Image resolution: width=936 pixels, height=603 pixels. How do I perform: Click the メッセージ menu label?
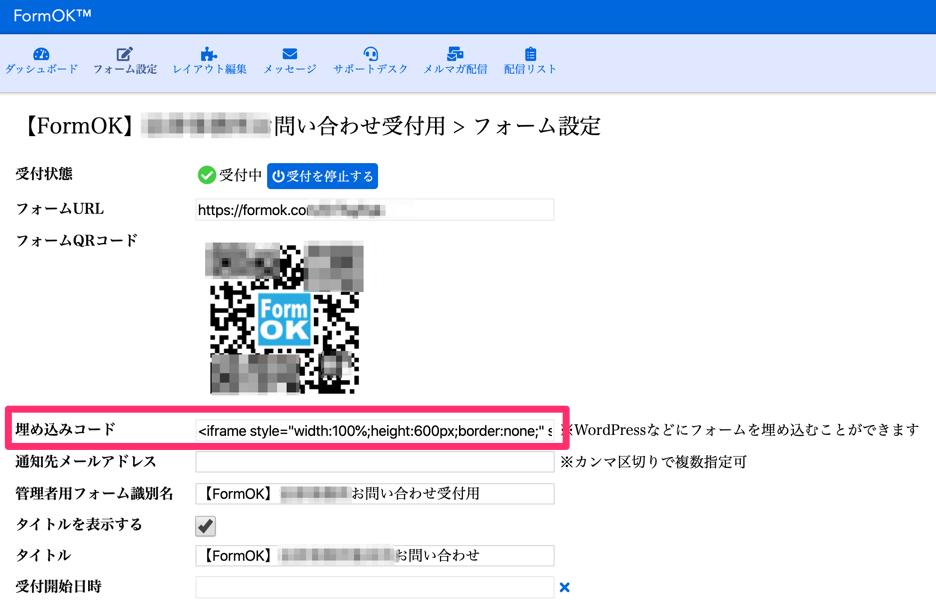290,69
